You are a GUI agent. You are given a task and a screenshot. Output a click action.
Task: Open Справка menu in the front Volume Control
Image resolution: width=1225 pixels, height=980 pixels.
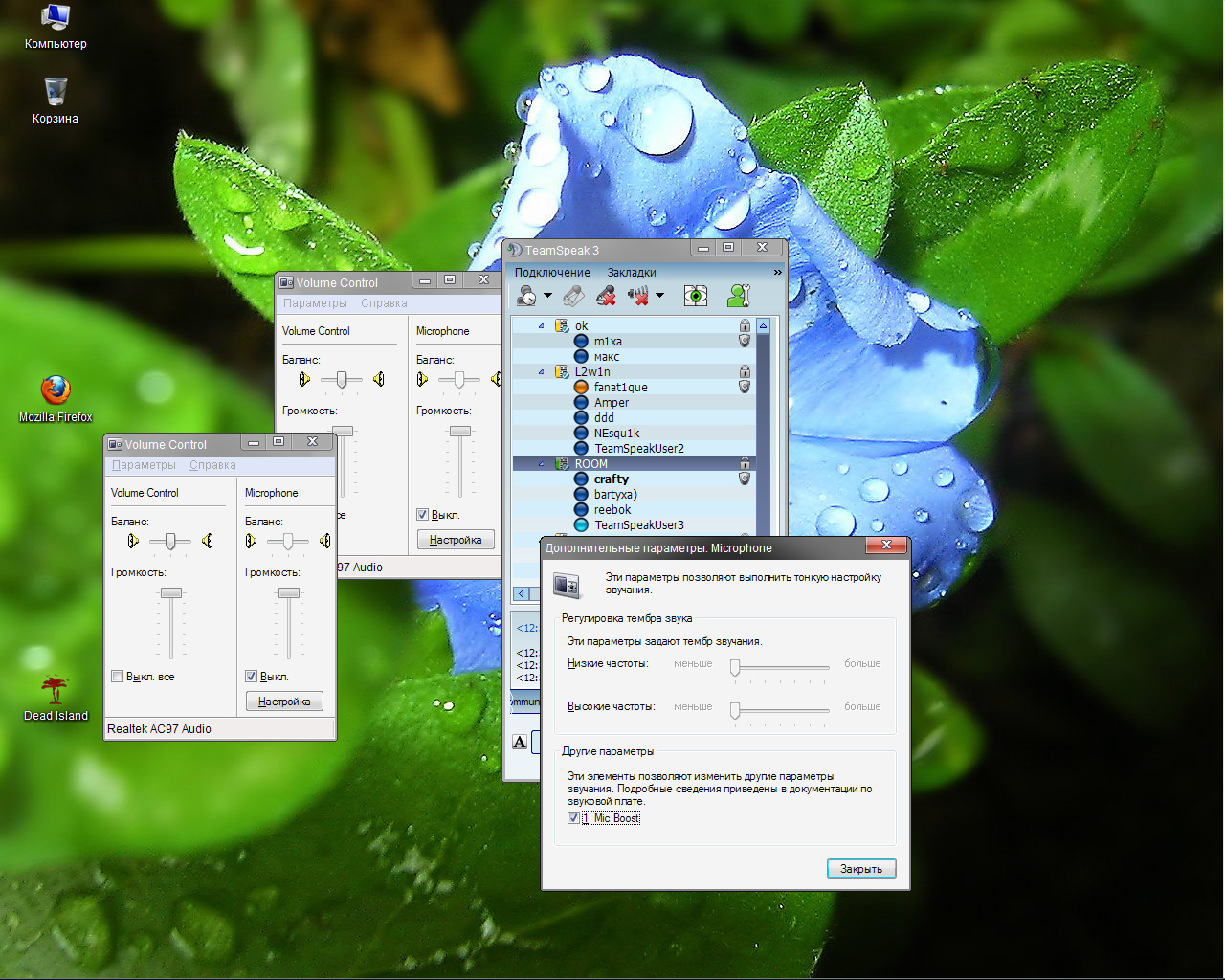point(212,465)
